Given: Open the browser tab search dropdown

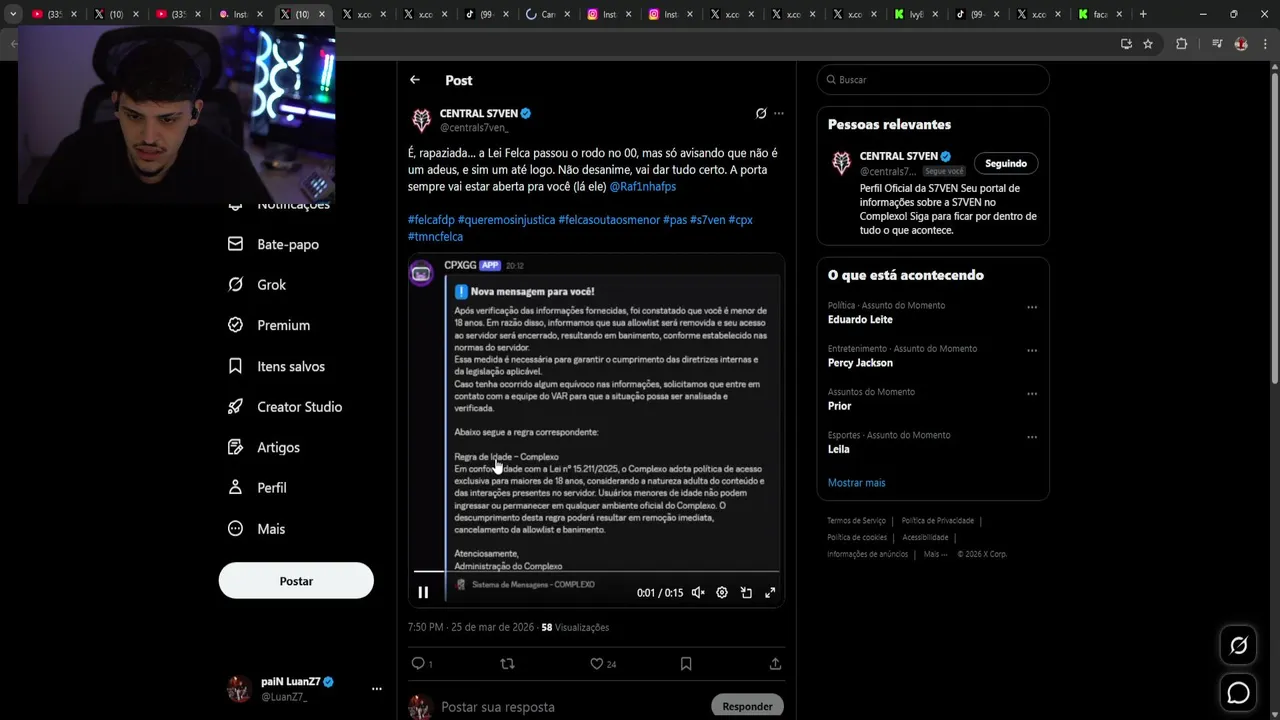Looking at the screenshot, I should [13, 14].
